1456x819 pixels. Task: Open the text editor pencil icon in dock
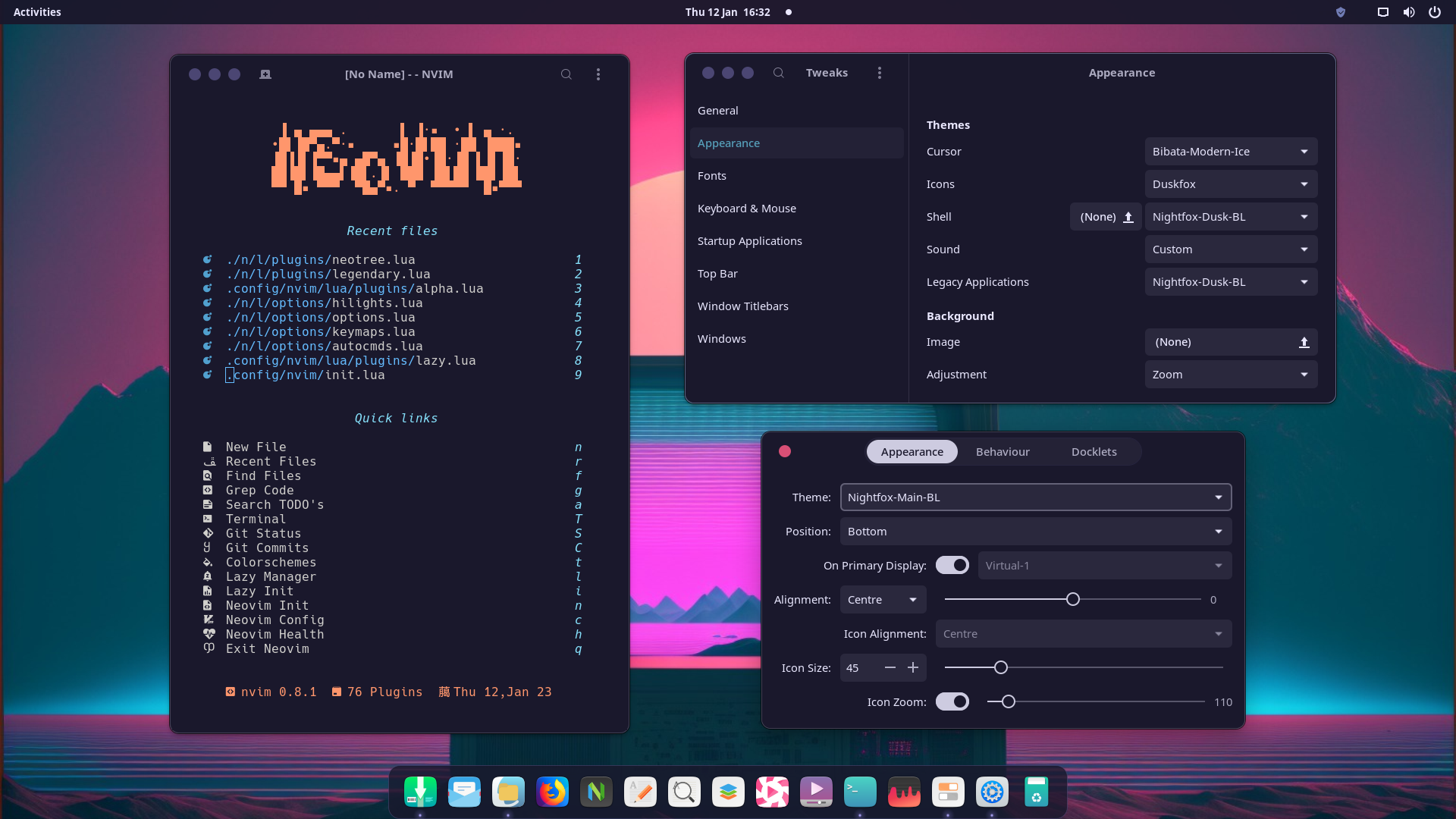click(x=640, y=792)
